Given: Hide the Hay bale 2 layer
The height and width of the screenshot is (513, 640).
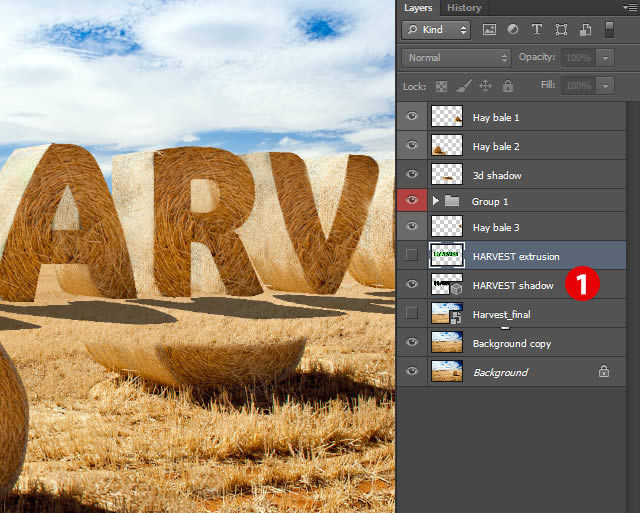Looking at the screenshot, I should [x=412, y=145].
